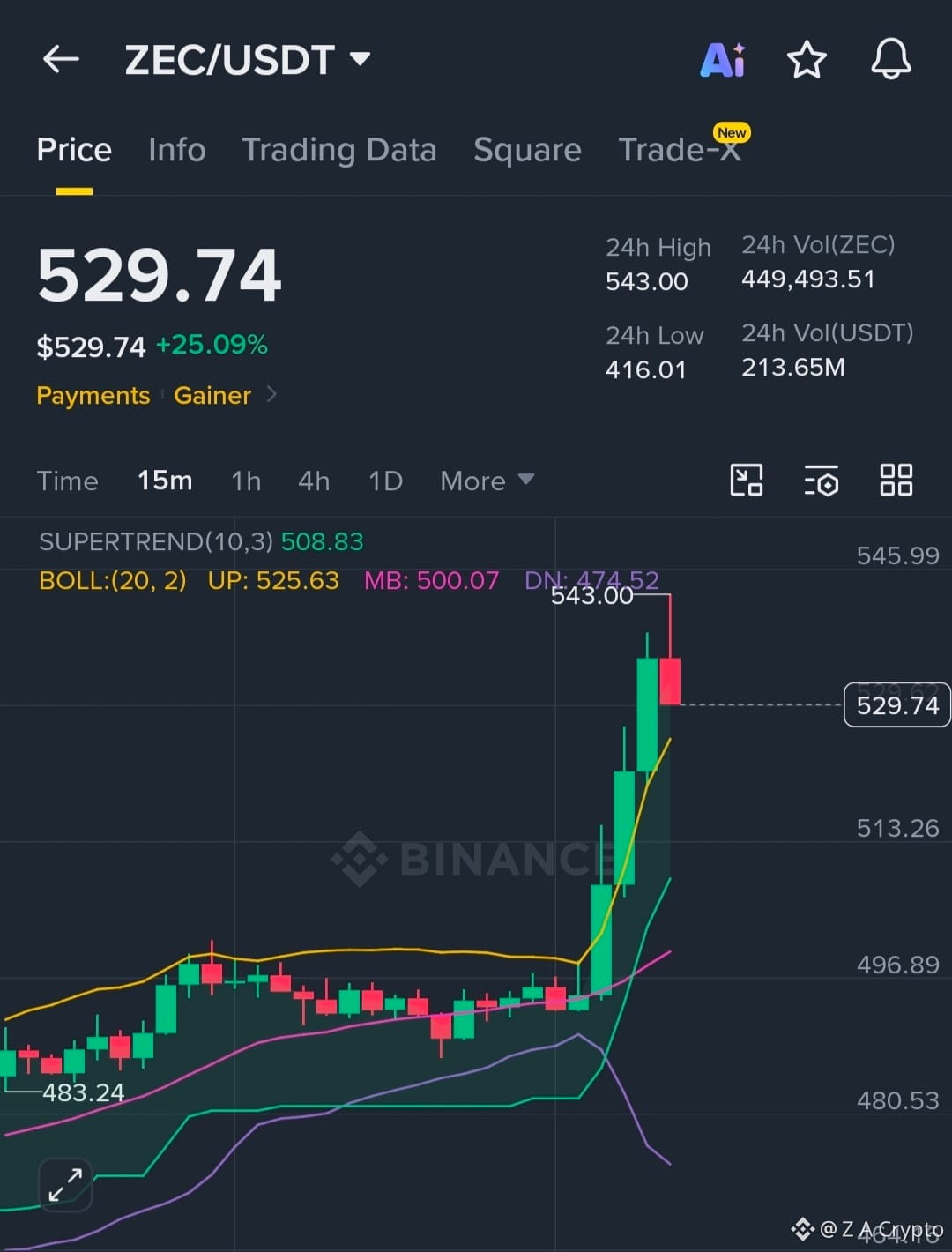The width and height of the screenshot is (952, 1252).
Task: Select the Price tab
Action: 74,150
